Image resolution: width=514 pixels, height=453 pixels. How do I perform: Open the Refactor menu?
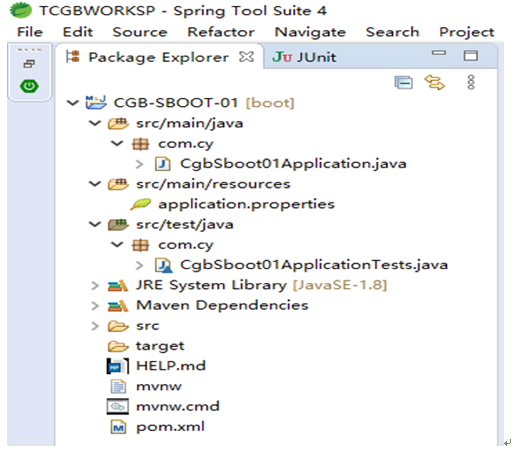click(221, 32)
